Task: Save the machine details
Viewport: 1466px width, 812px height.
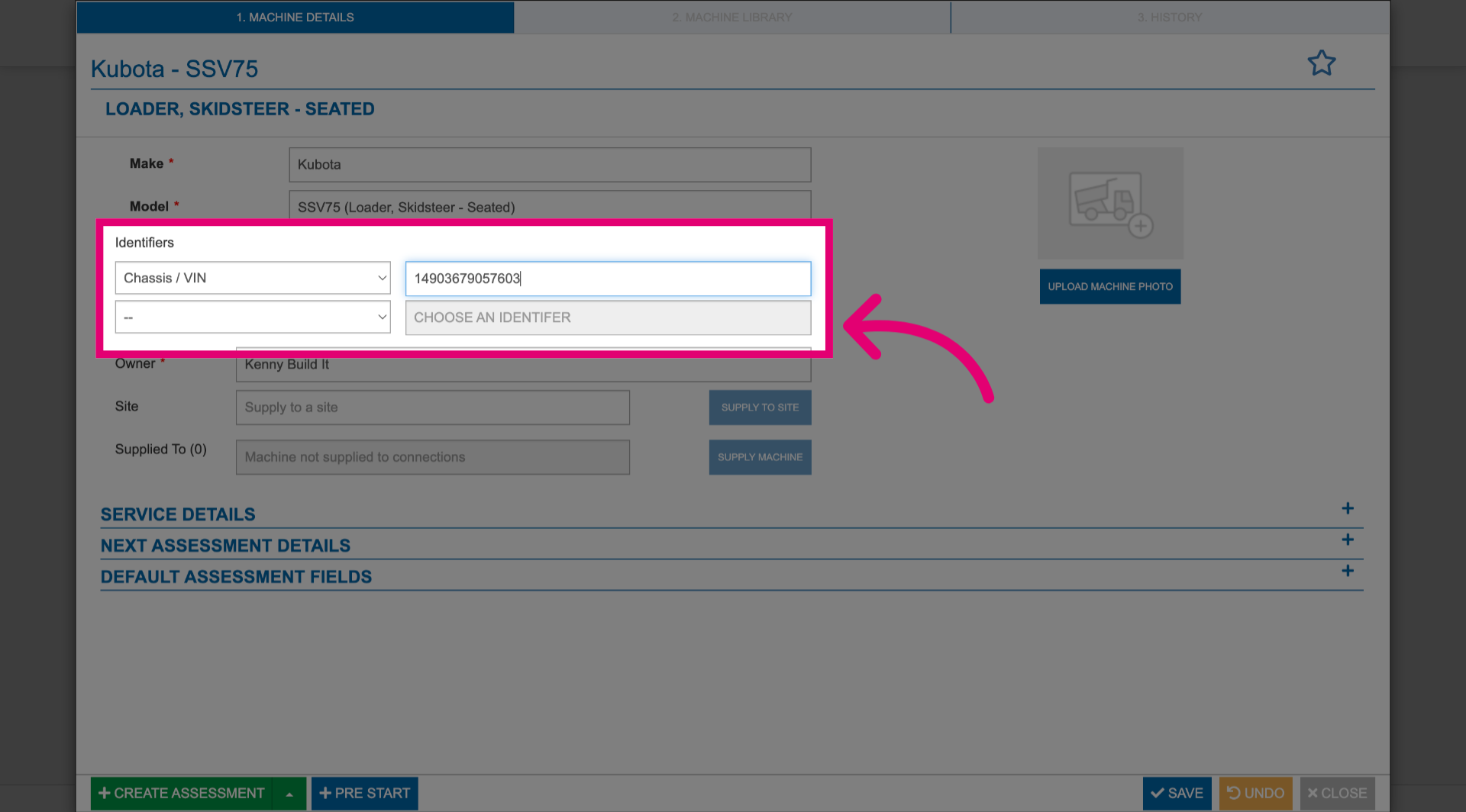Action: point(1177,794)
